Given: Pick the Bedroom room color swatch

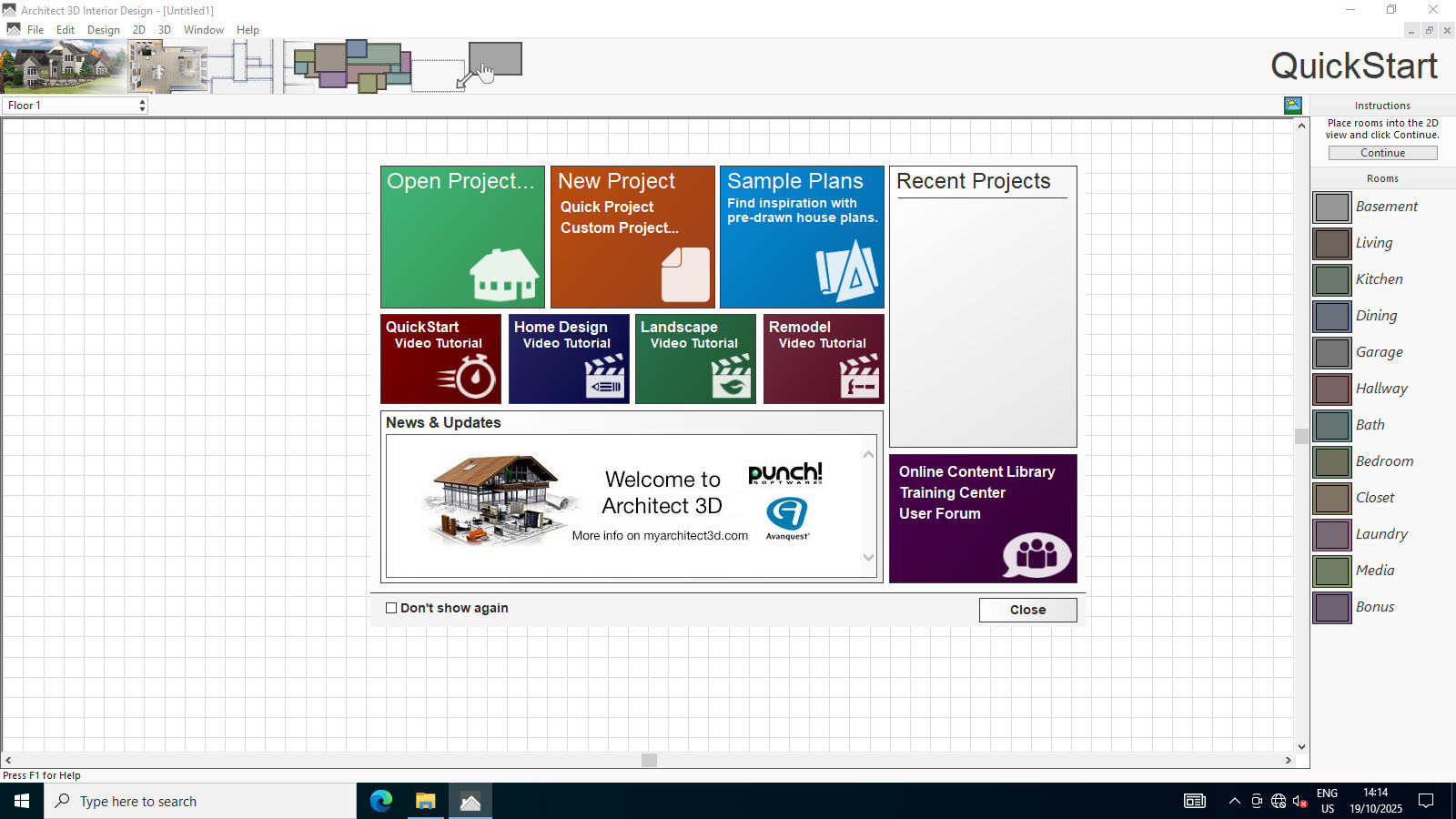Looking at the screenshot, I should point(1331,461).
